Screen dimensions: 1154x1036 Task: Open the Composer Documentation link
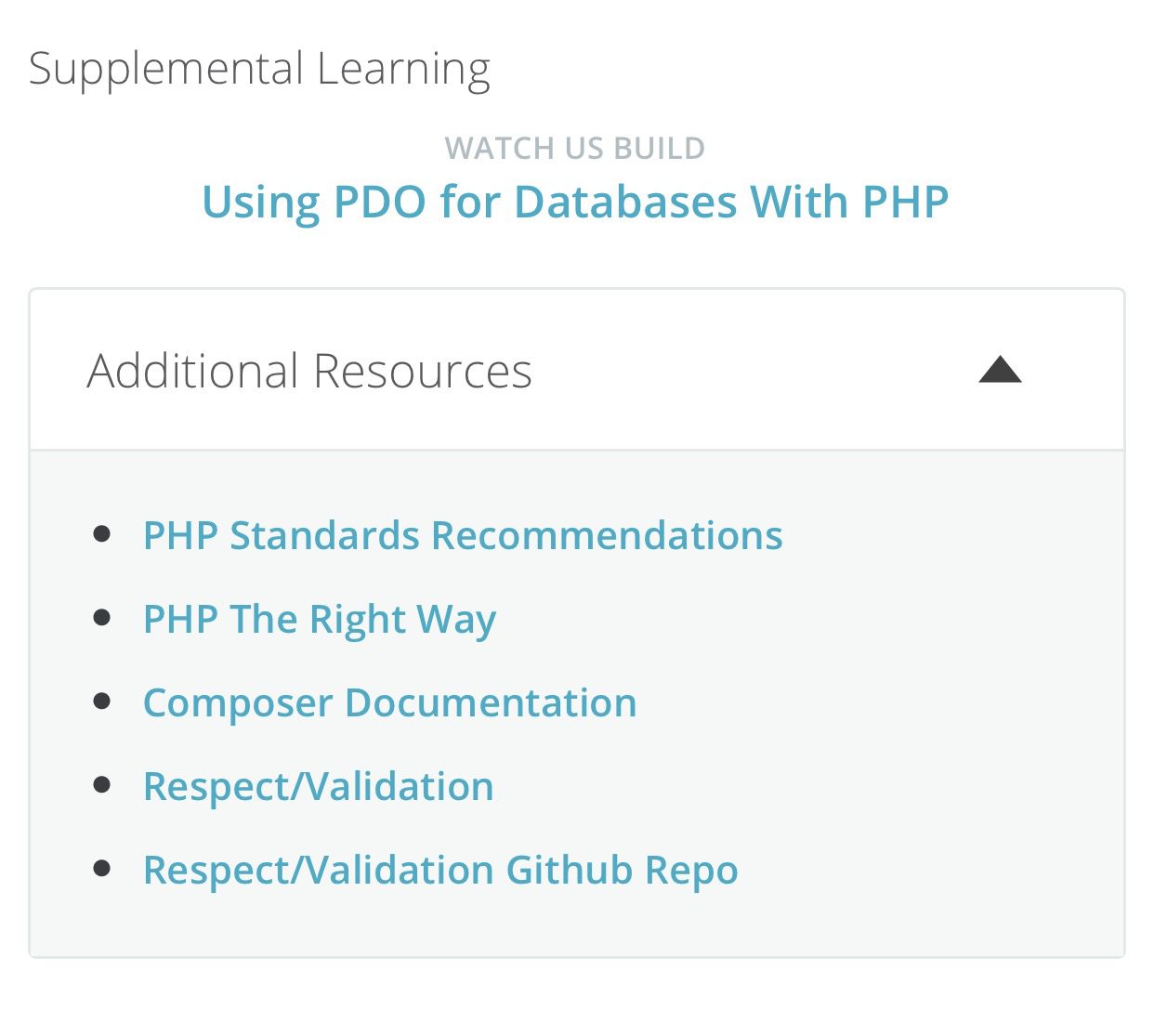[x=390, y=702]
